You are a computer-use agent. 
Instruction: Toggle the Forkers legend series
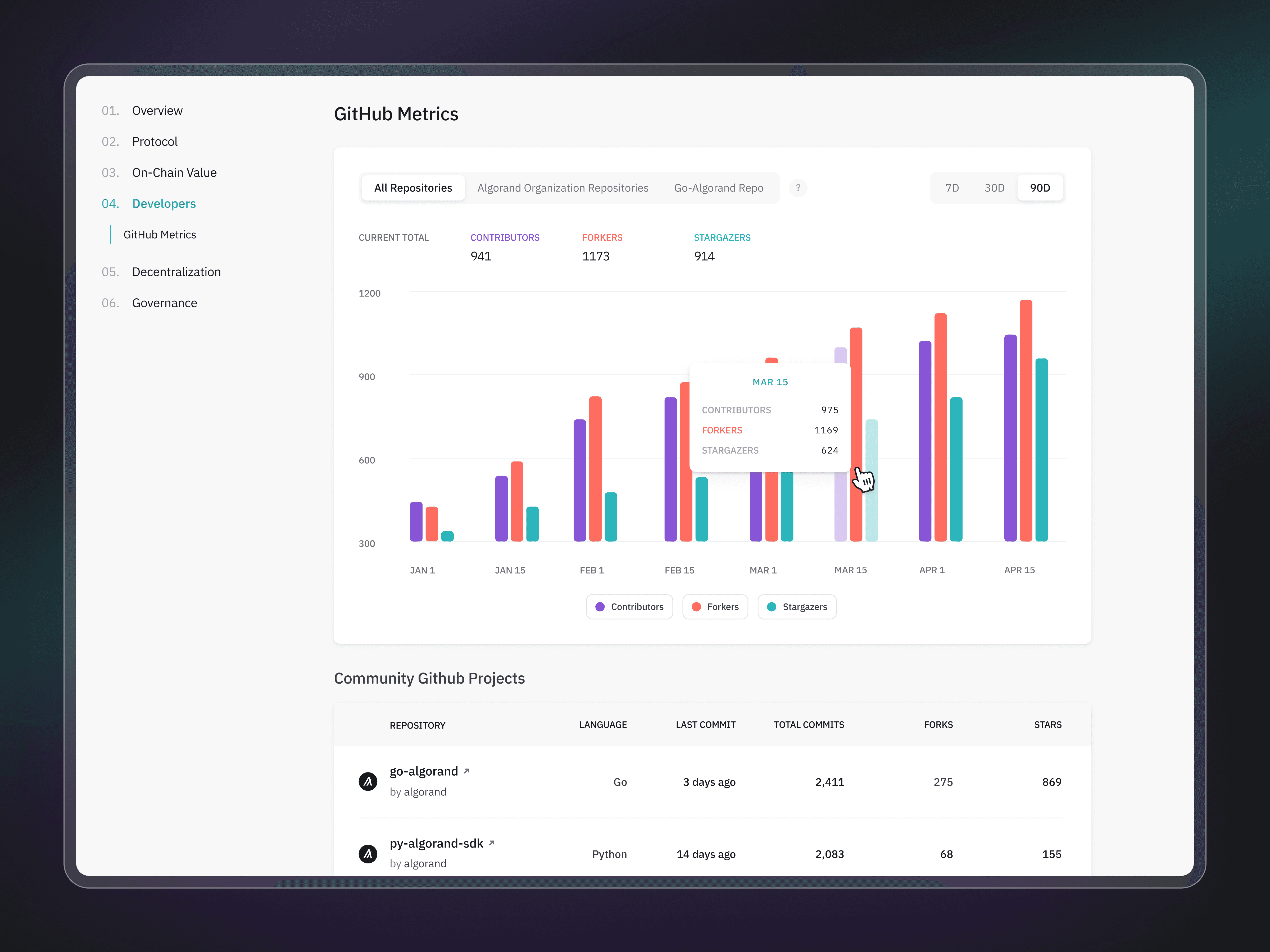pyautogui.click(x=715, y=607)
